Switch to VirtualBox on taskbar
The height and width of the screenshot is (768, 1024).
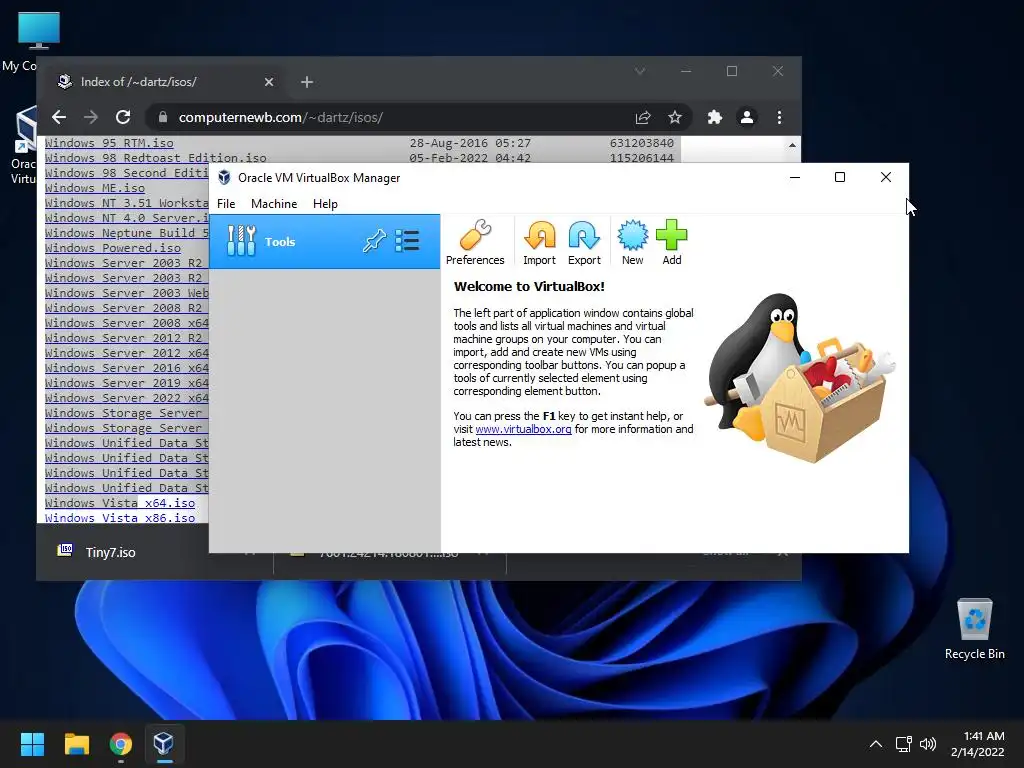tap(163, 744)
